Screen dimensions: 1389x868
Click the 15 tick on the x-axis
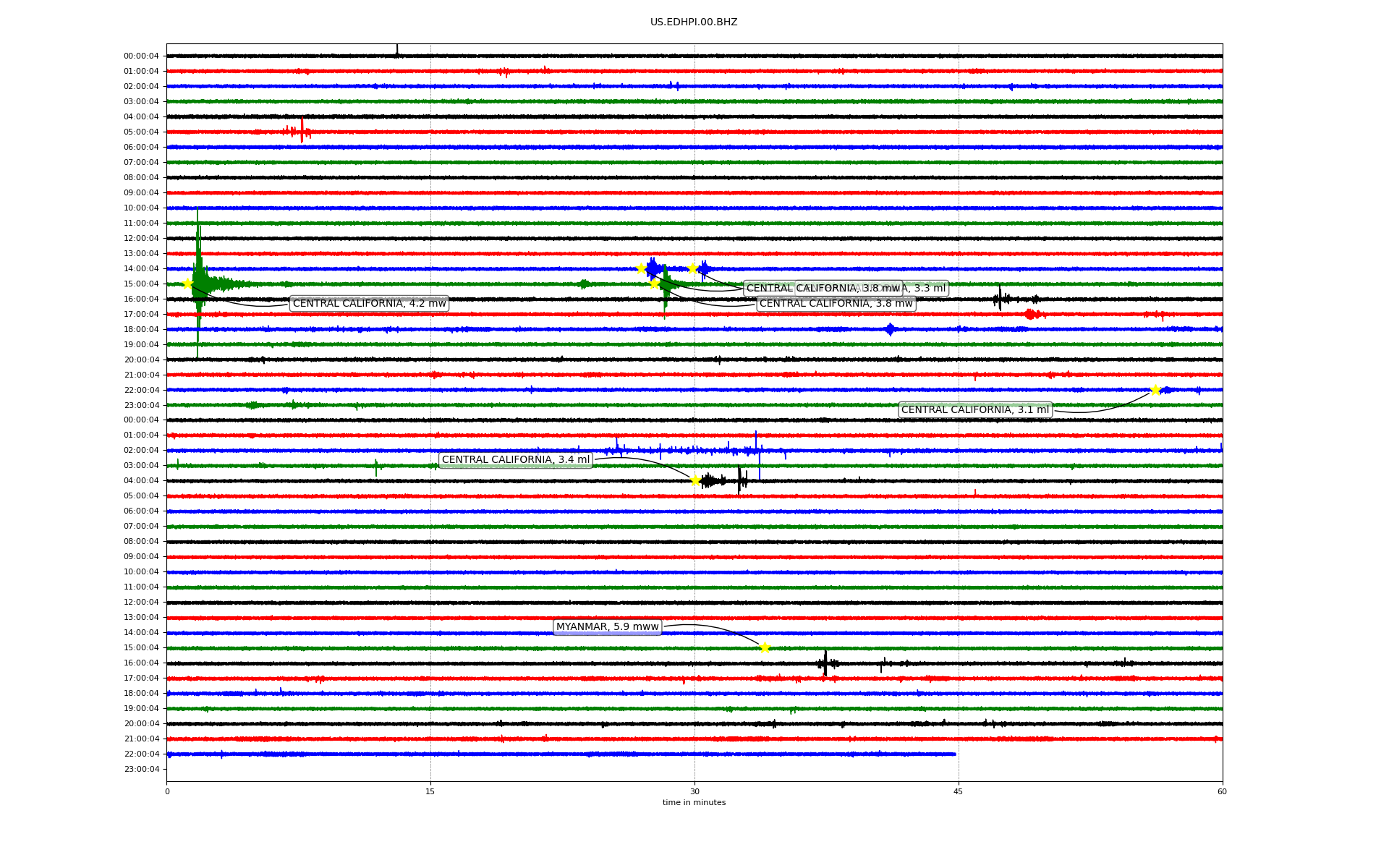[x=430, y=791]
